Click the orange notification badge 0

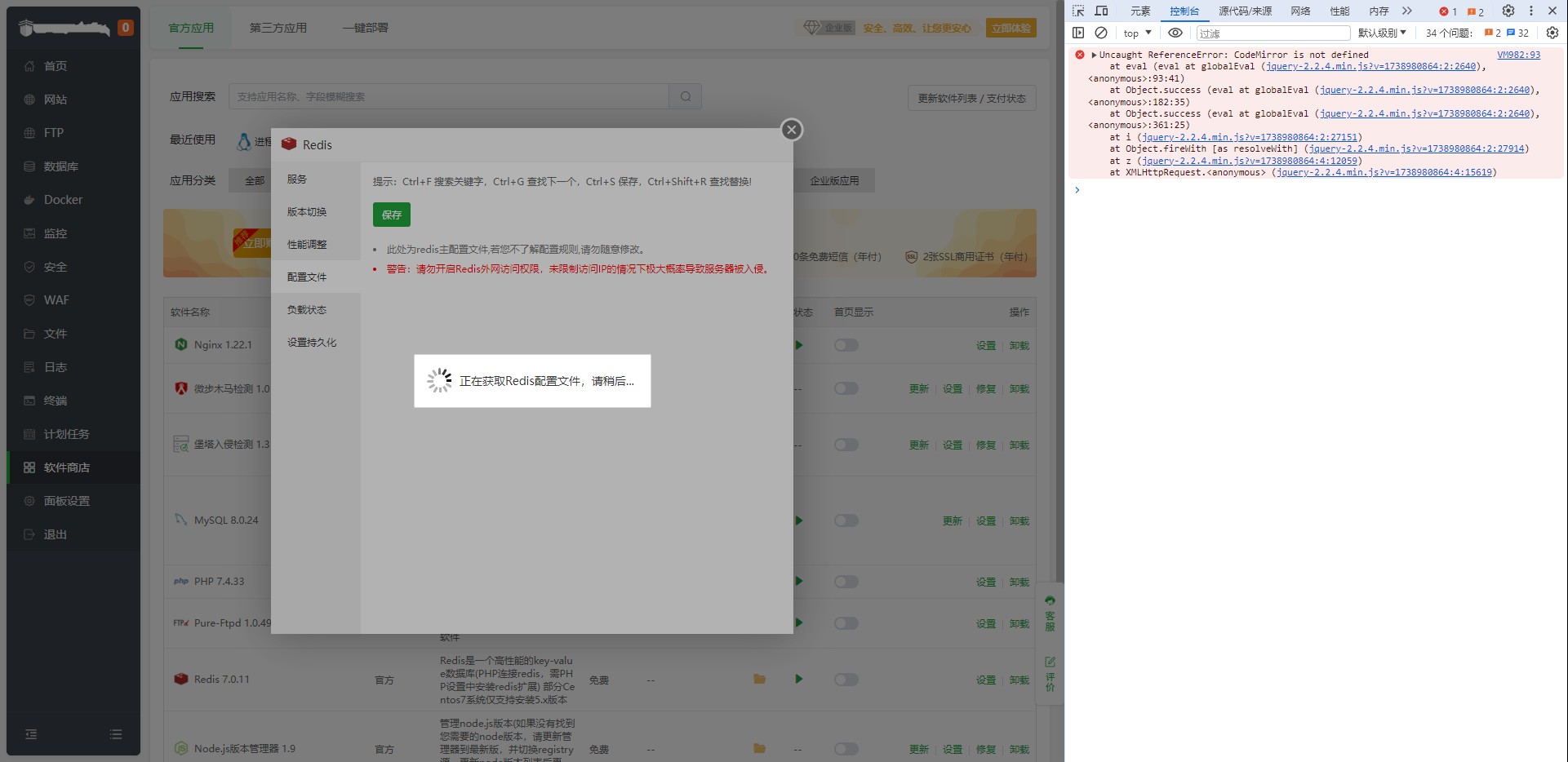click(x=125, y=28)
